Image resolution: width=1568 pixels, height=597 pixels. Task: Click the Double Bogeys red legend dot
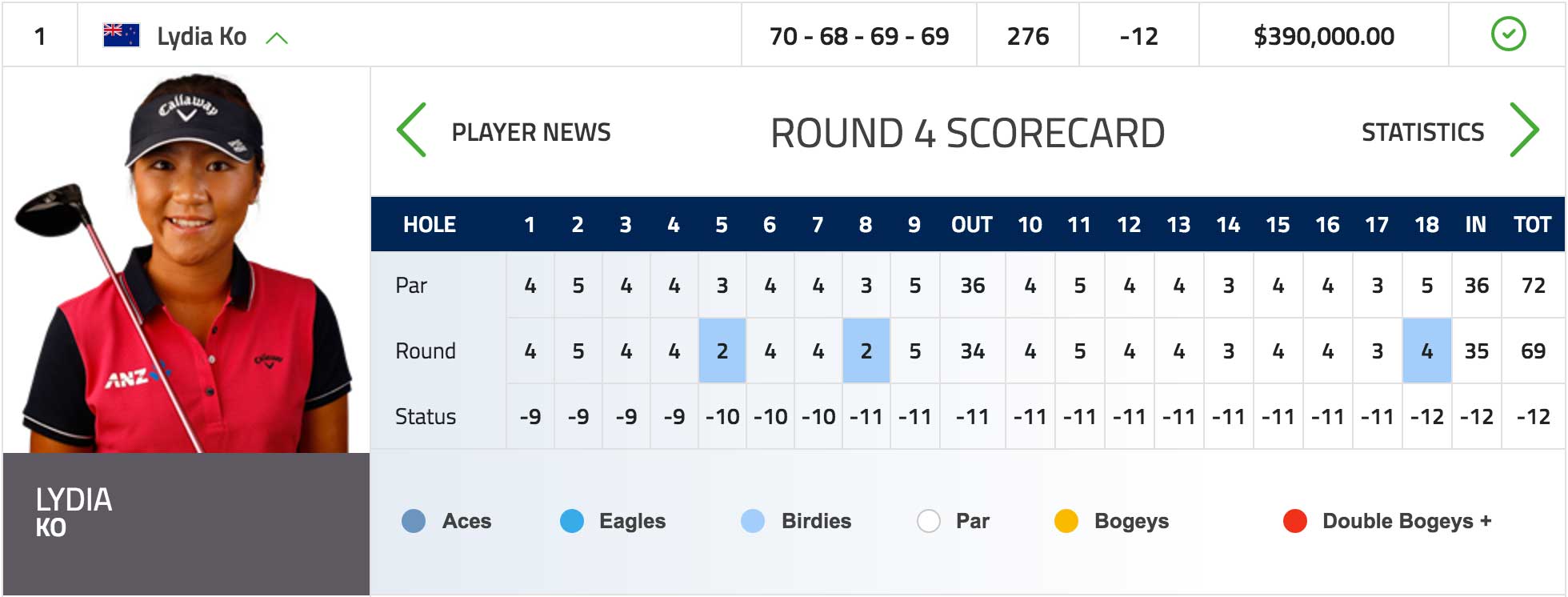pos(1295,521)
